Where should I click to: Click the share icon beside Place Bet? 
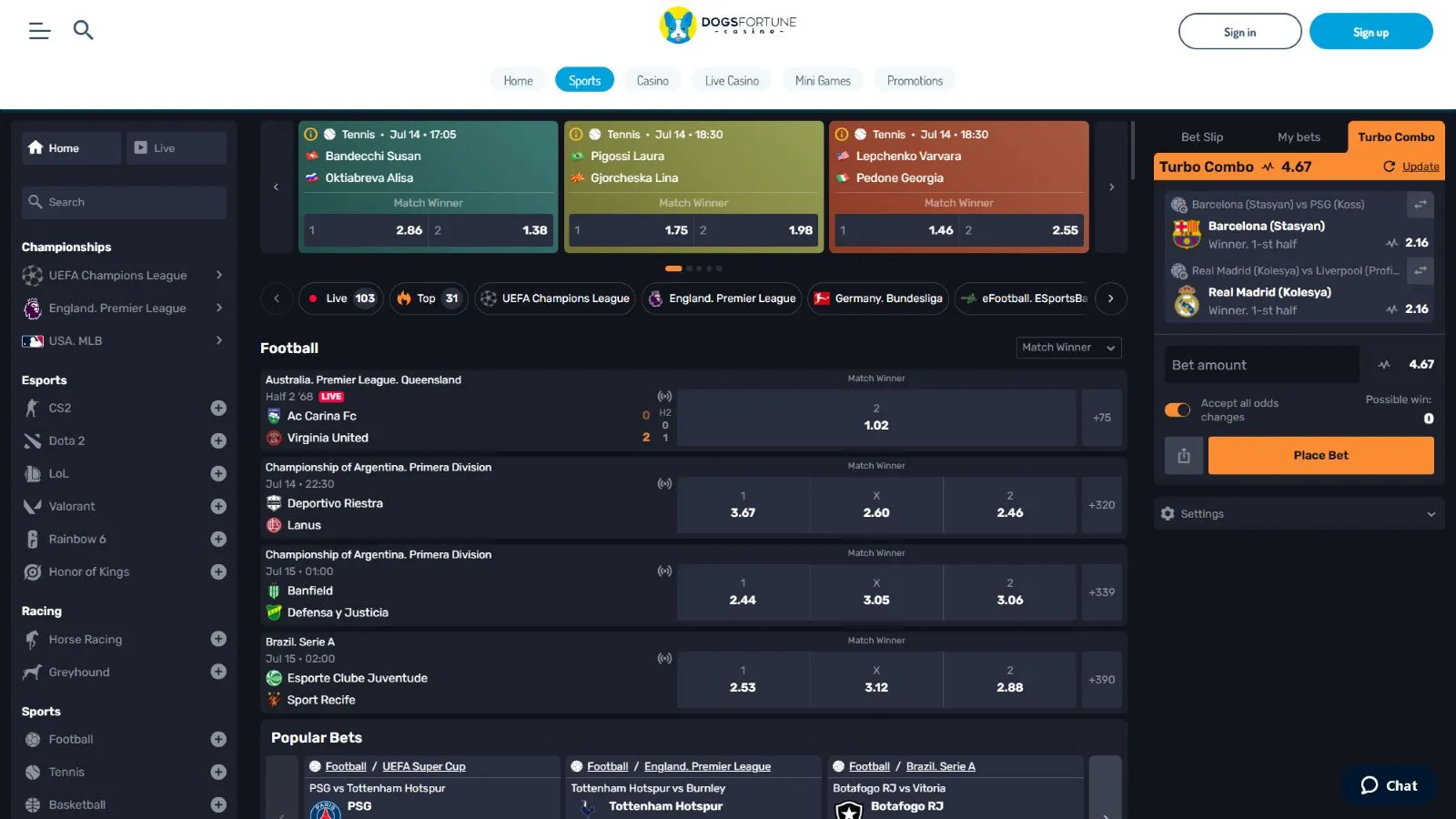pyautogui.click(x=1184, y=456)
